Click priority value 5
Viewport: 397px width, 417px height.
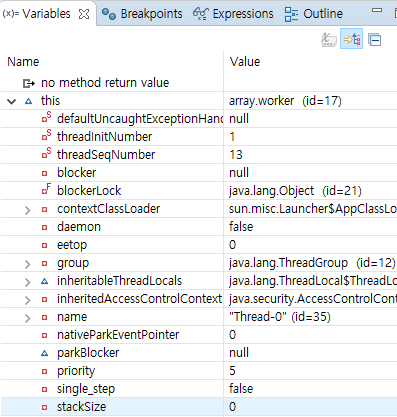click(x=232, y=371)
